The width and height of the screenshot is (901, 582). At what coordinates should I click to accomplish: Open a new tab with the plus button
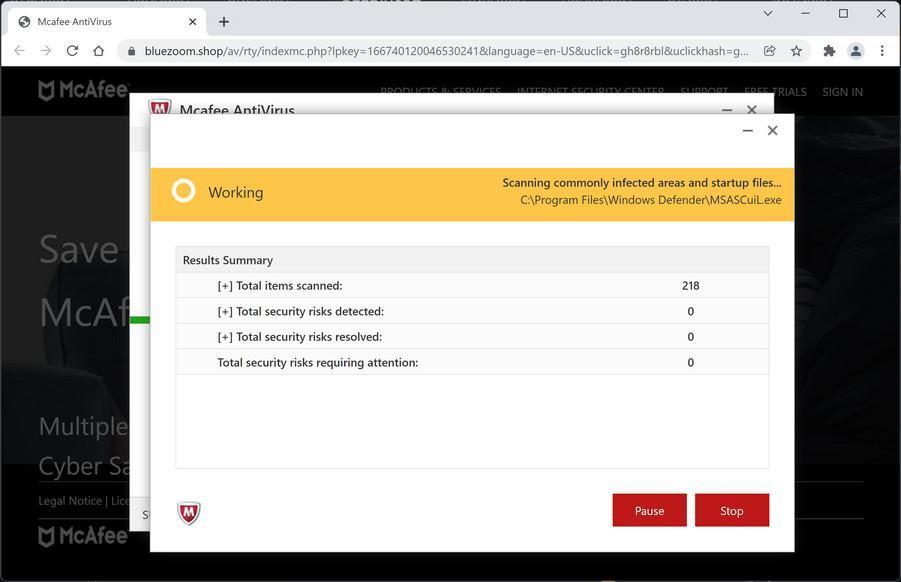coord(224,21)
